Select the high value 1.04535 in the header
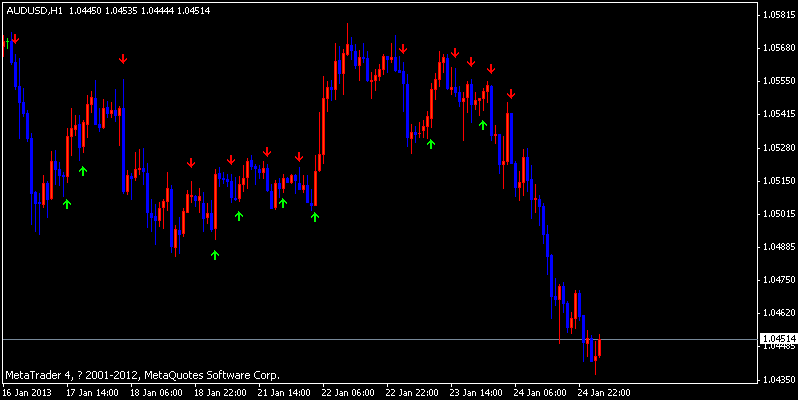 click(121, 10)
